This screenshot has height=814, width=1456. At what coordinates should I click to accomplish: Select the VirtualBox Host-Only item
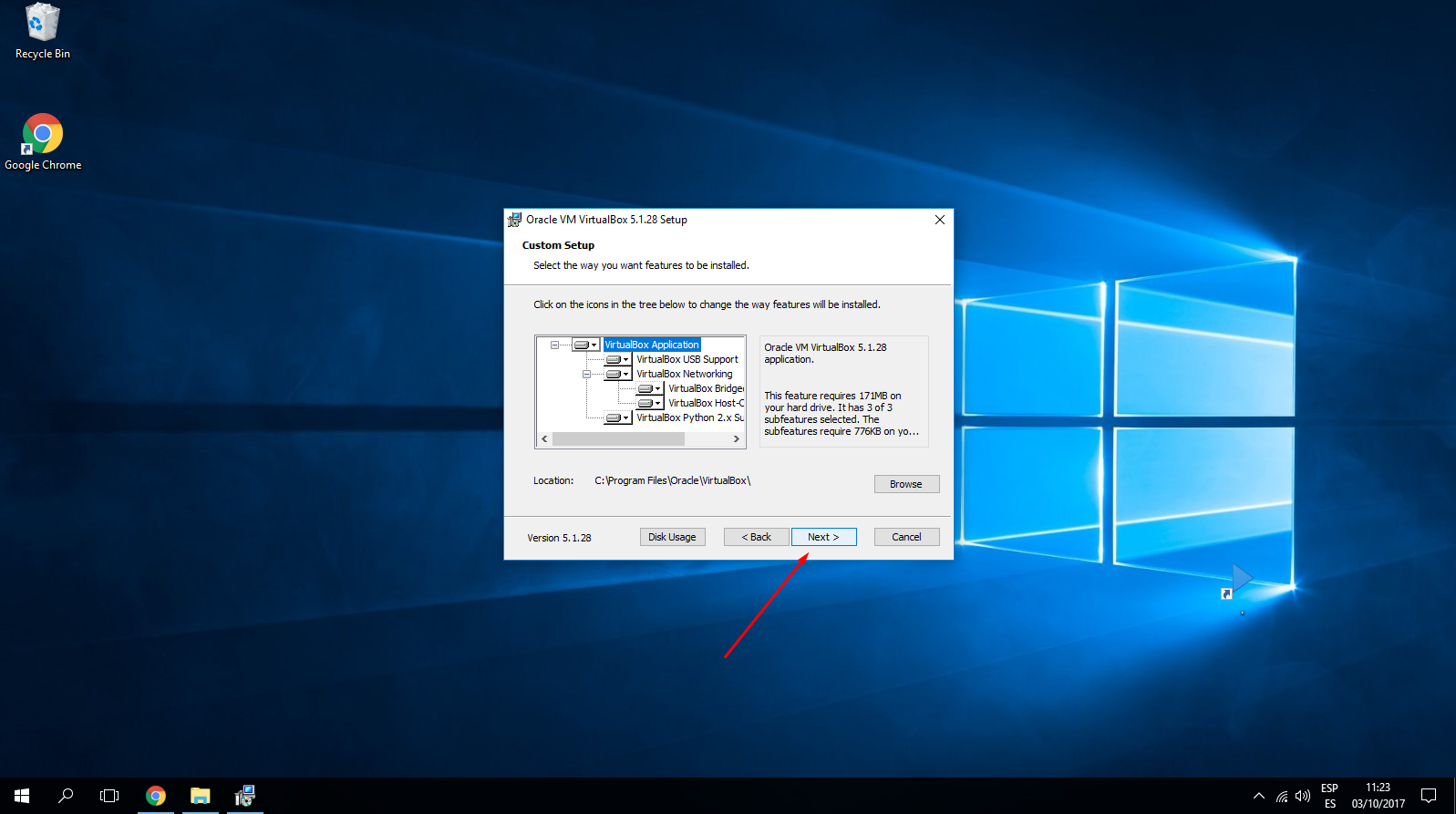pyautogui.click(x=706, y=403)
